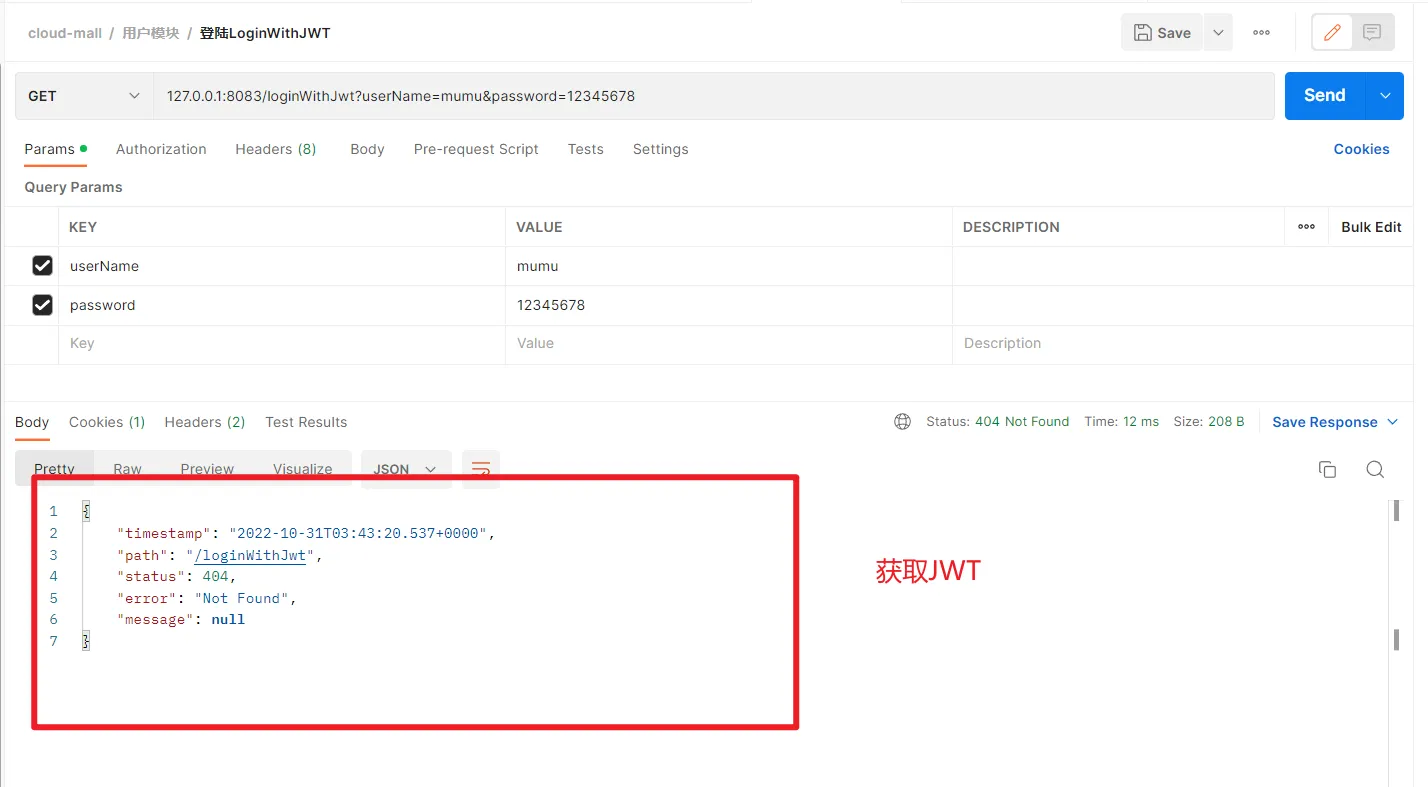The image size is (1428, 787).
Task: Toggle the wrap lines icon
Action: [x=481, y=469]
